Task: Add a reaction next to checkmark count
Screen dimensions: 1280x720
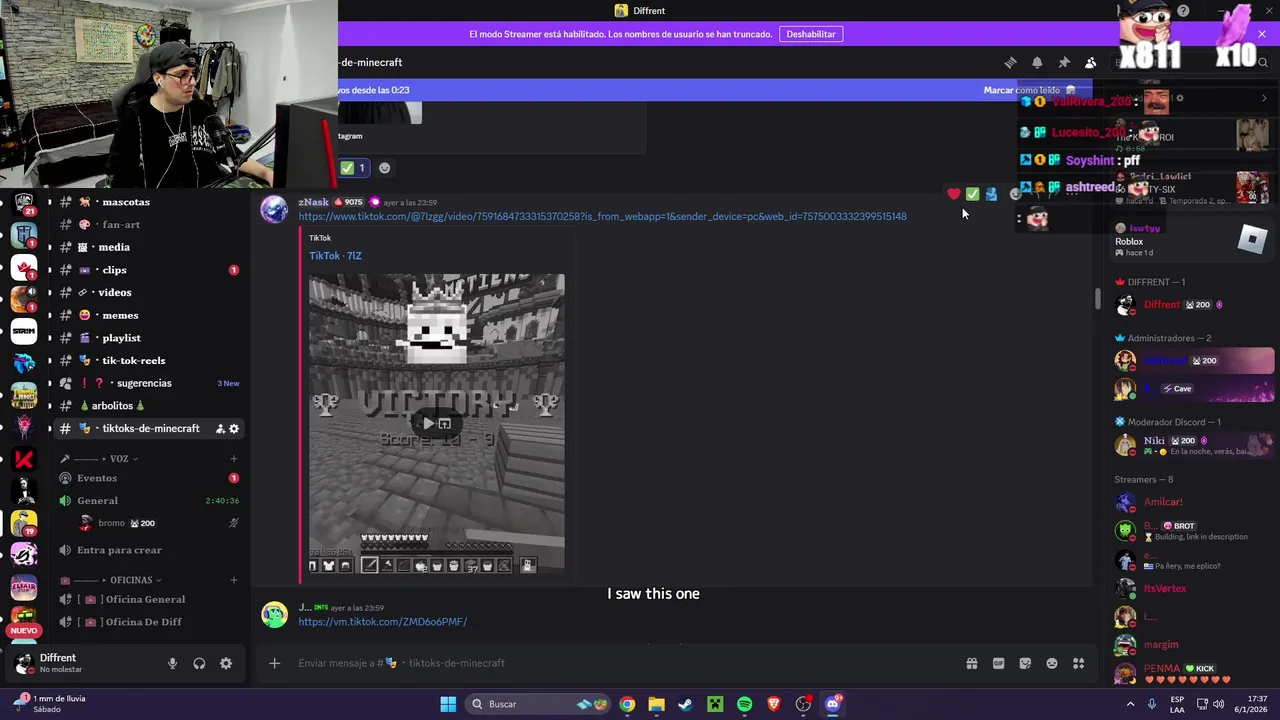Action: [x=385, y=168]
